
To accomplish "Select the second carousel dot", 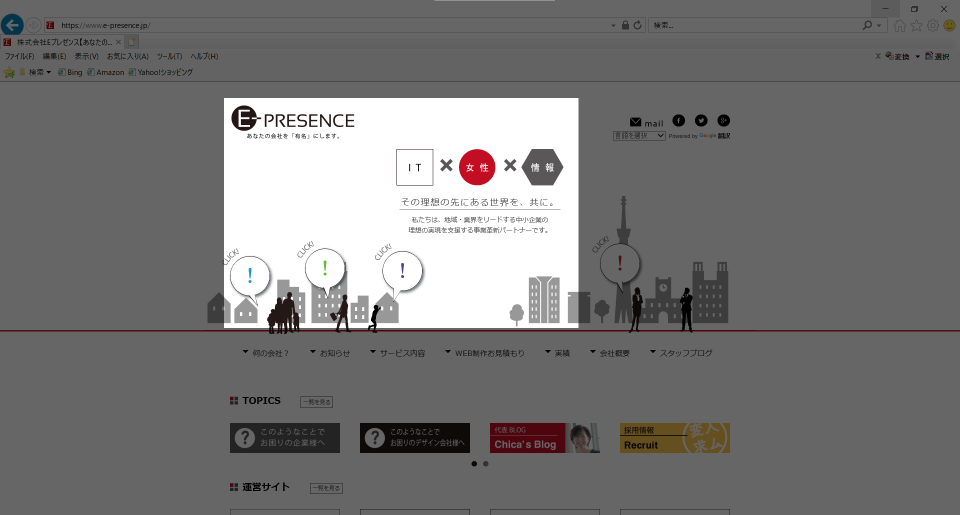I will pos(486,464).
